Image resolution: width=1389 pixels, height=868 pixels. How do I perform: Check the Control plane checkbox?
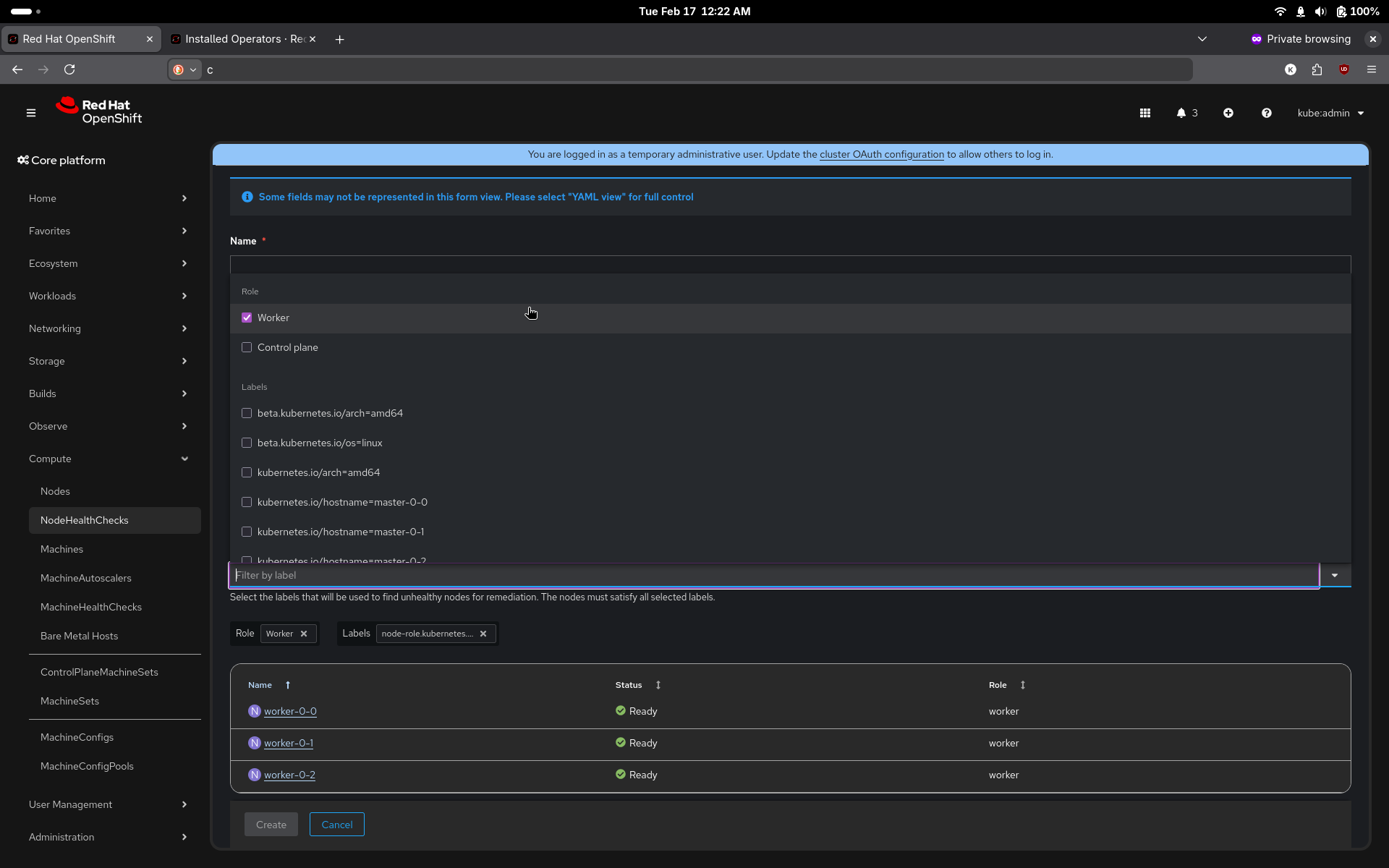coord(247,347)
